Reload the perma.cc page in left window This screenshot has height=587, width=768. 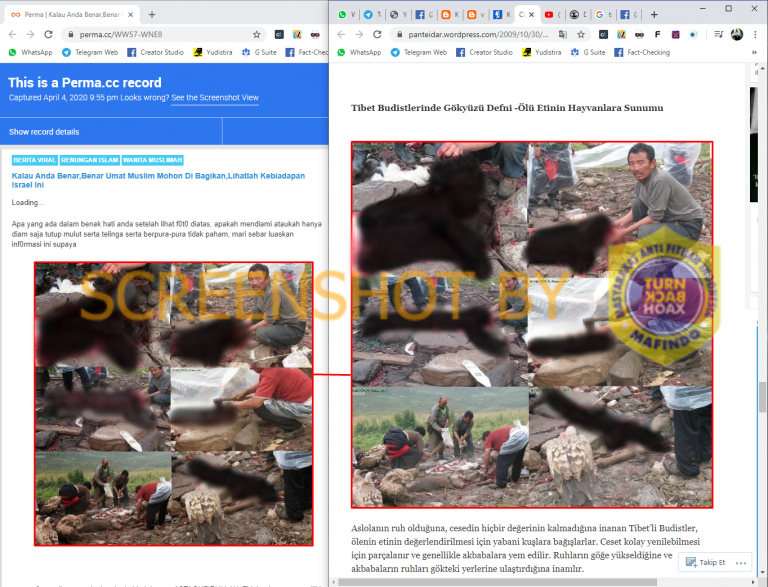tap(48, 34)
